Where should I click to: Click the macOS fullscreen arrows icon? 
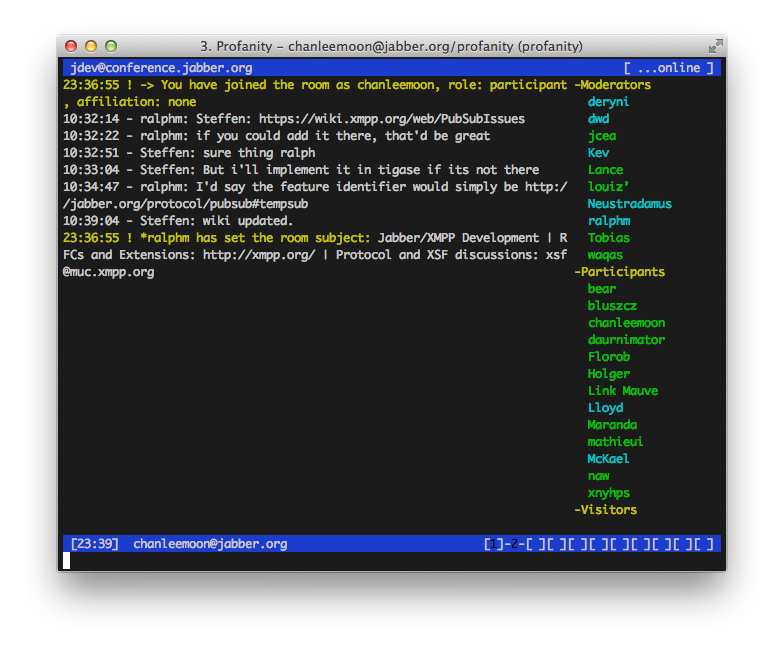pos(715,46)
